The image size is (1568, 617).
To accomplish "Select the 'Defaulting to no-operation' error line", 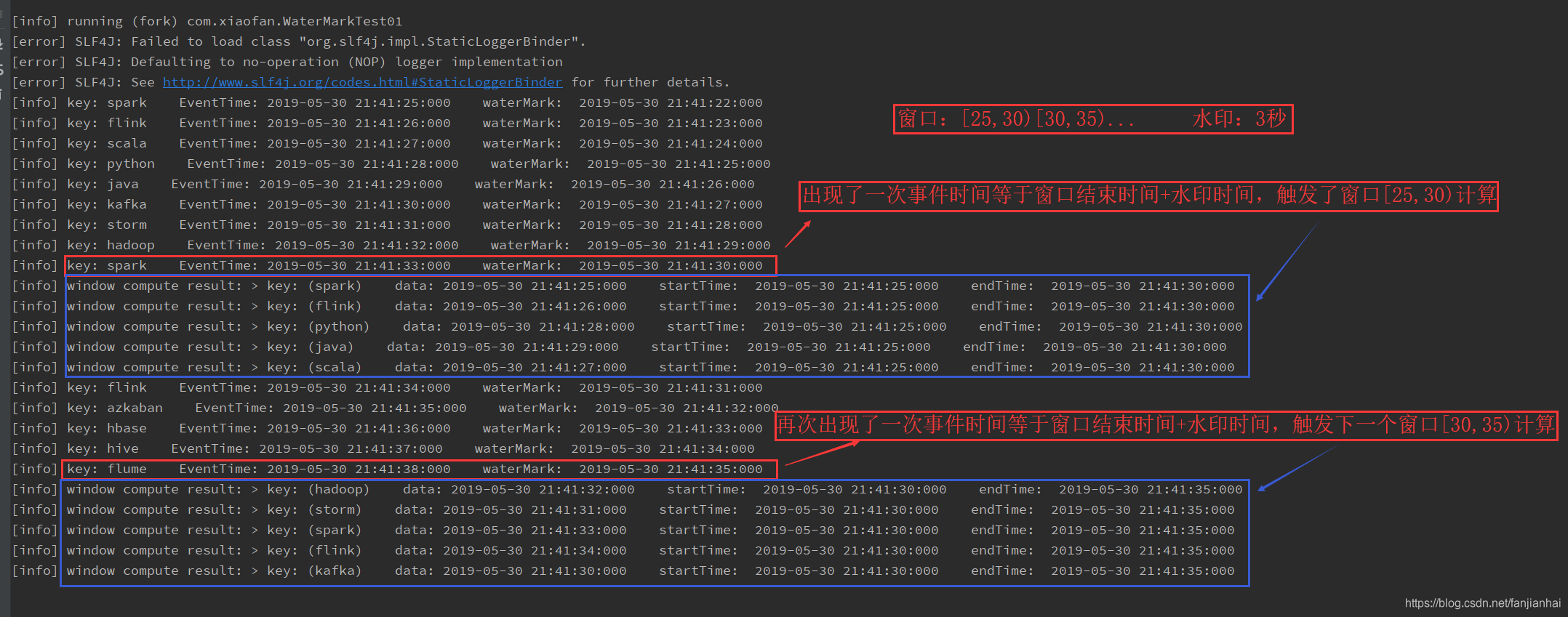I will [x=287, y=62].
